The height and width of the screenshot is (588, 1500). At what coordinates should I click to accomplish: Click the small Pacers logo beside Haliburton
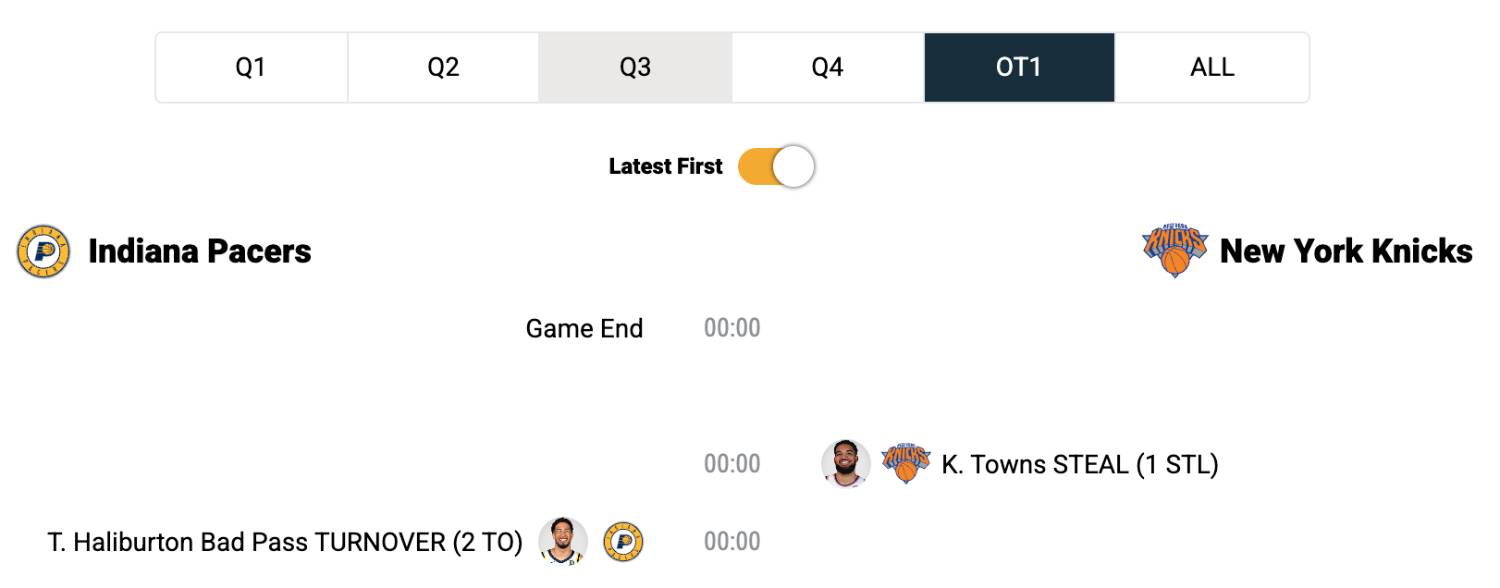pos(623,542)
